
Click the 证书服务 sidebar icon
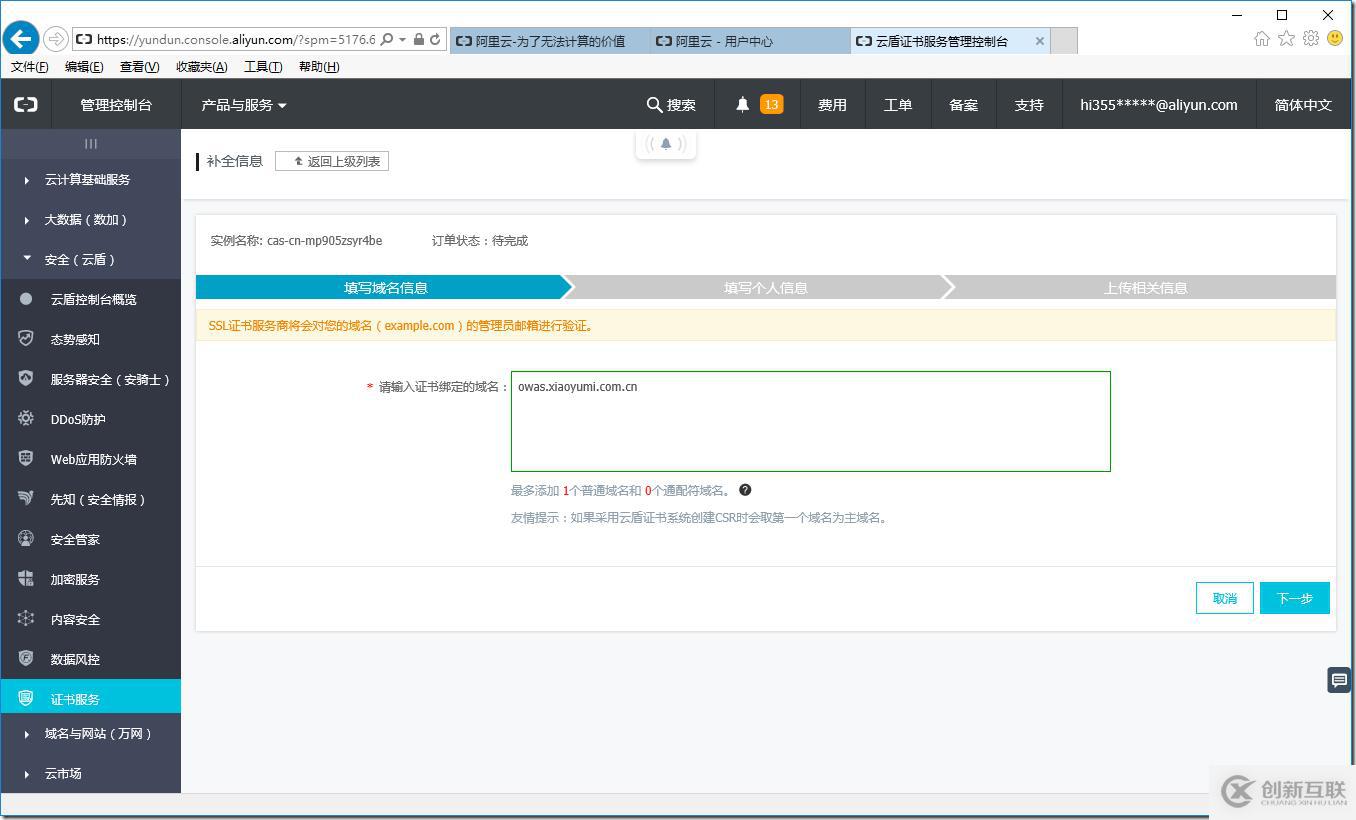coord(26,698)
